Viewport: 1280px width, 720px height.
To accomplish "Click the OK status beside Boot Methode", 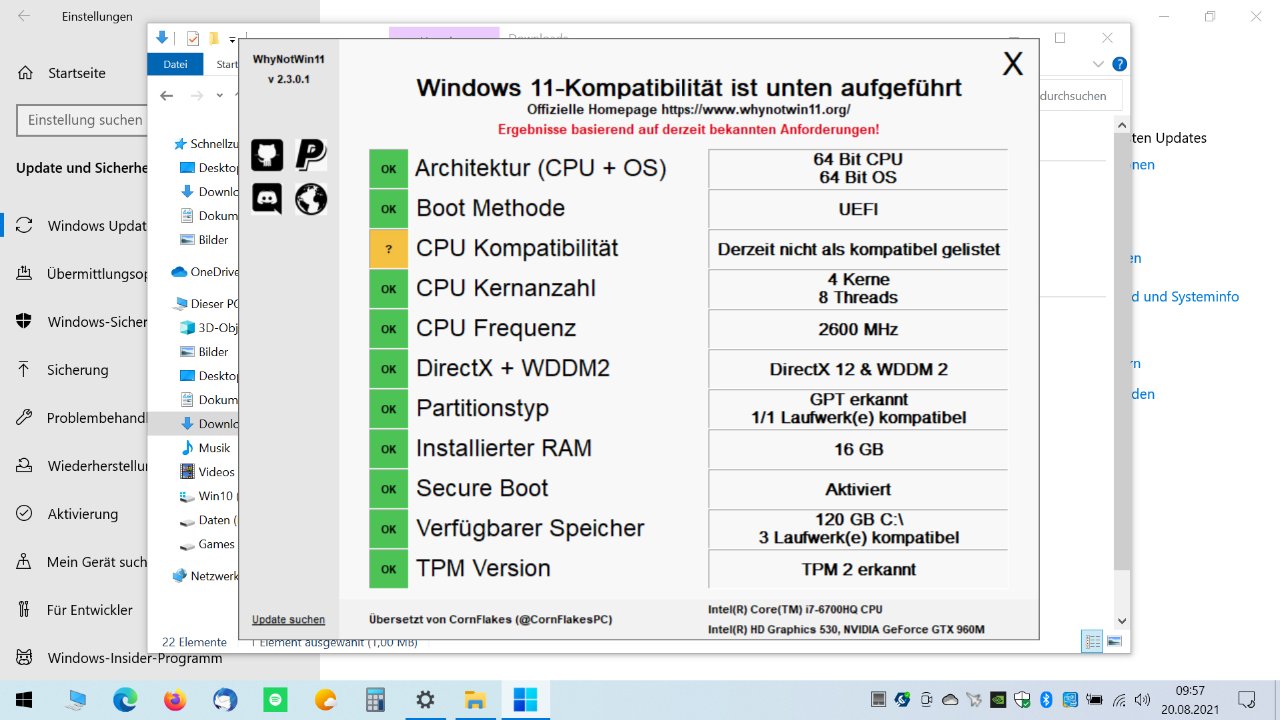I will click(x=389, y=209).
